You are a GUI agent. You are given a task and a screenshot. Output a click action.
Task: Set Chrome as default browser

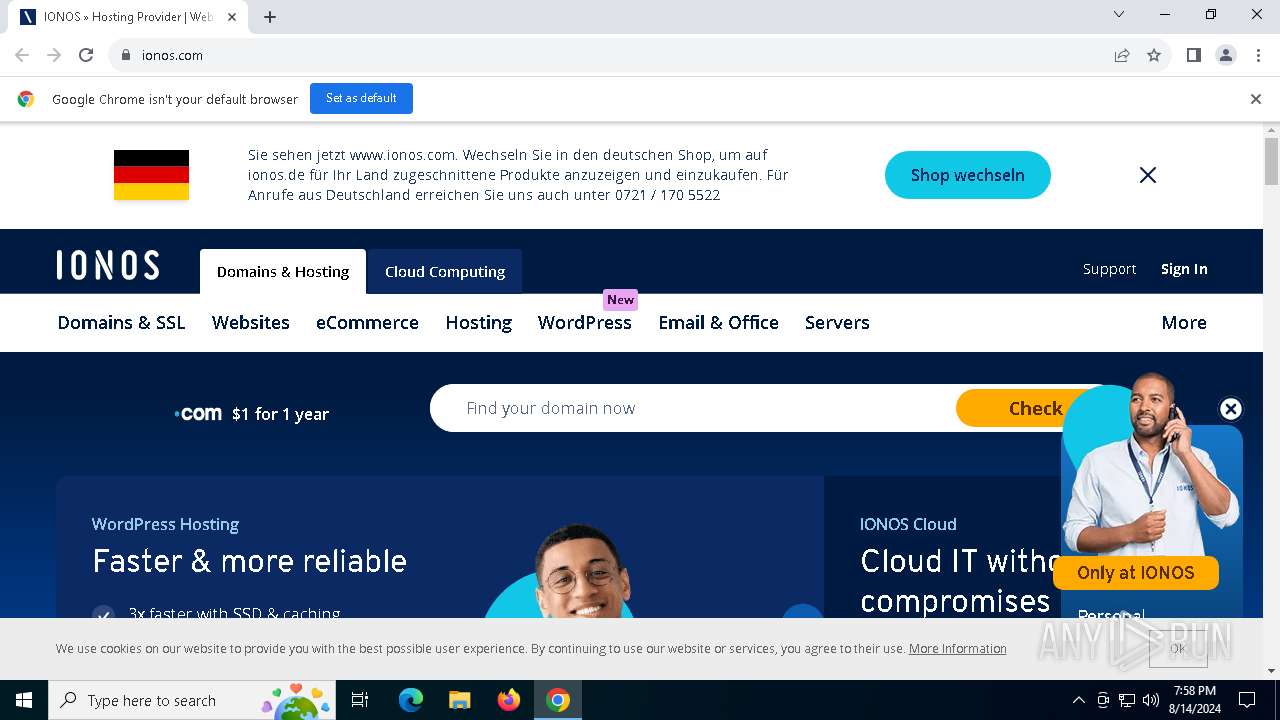[x=361, y=98]
